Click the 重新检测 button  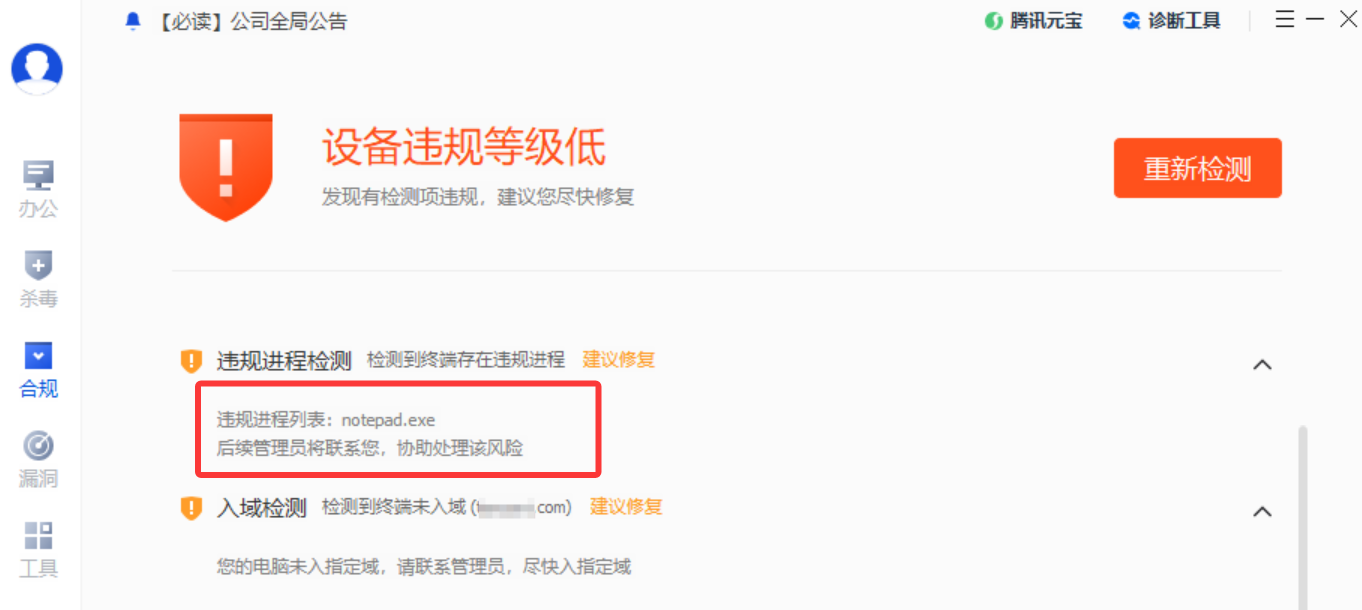[x=1197, y=168]
